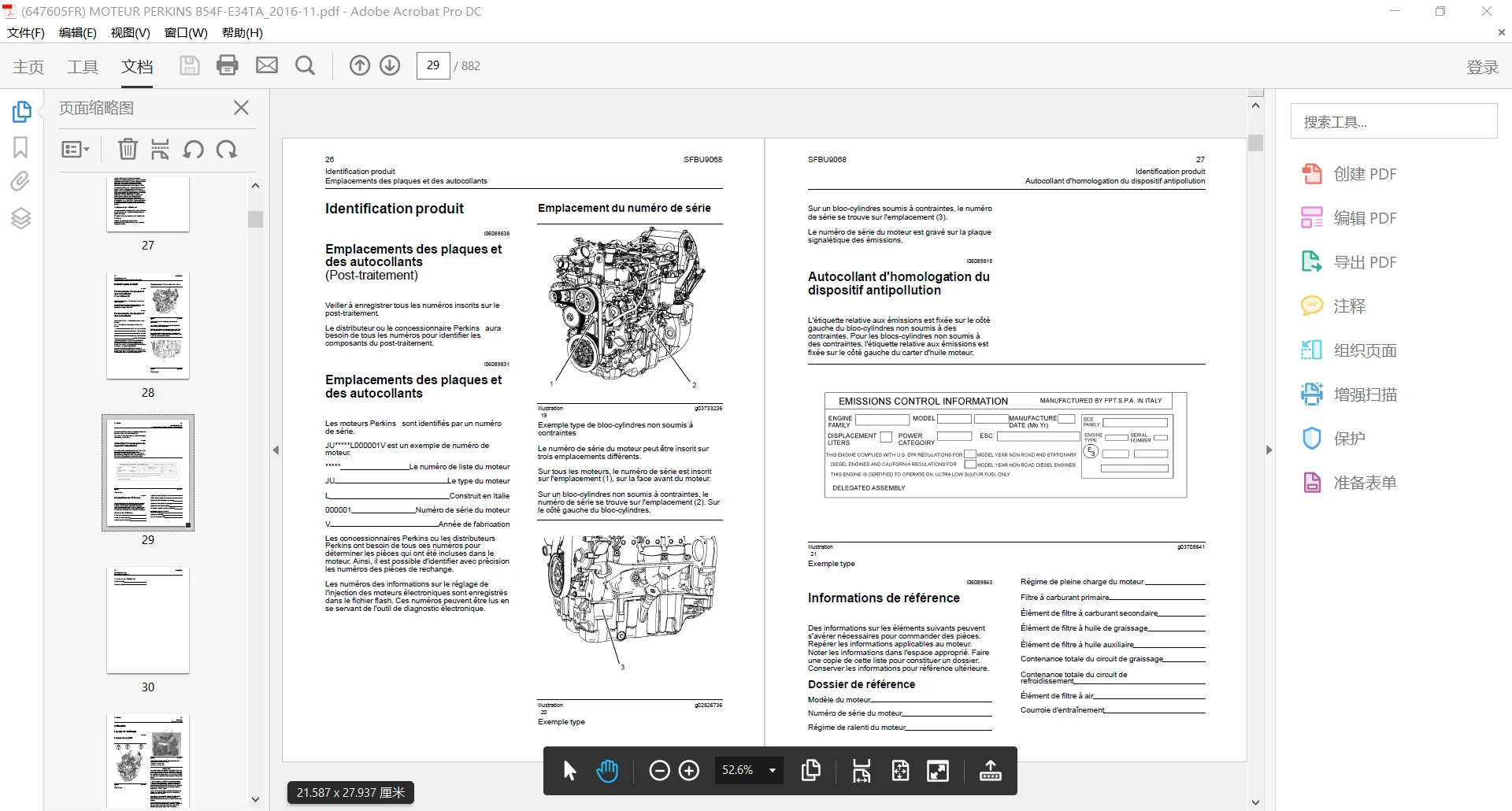Screen dimensions: 1512x811
Task: Click the 登录 sign-in link
Action: point(1482,67)
